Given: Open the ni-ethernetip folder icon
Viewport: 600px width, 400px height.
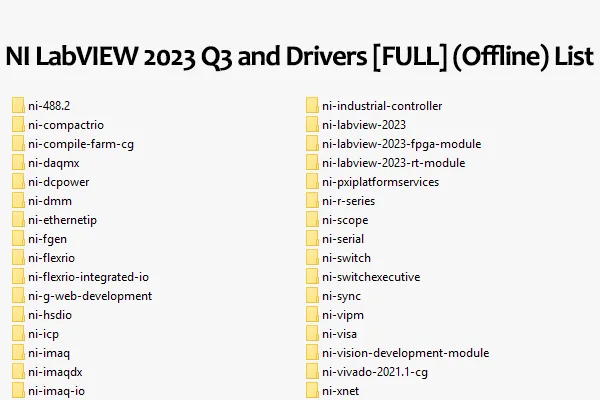Looking at the screenshot, I should (x=18, y=219).
